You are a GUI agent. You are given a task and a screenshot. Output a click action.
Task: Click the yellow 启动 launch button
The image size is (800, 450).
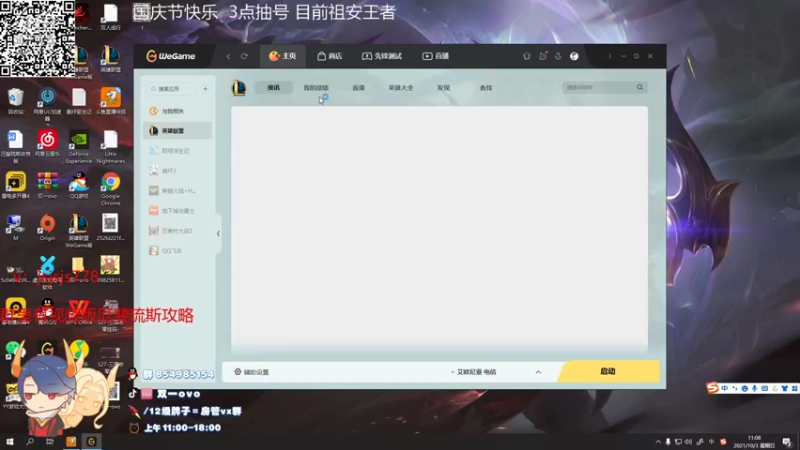(608, 371)
